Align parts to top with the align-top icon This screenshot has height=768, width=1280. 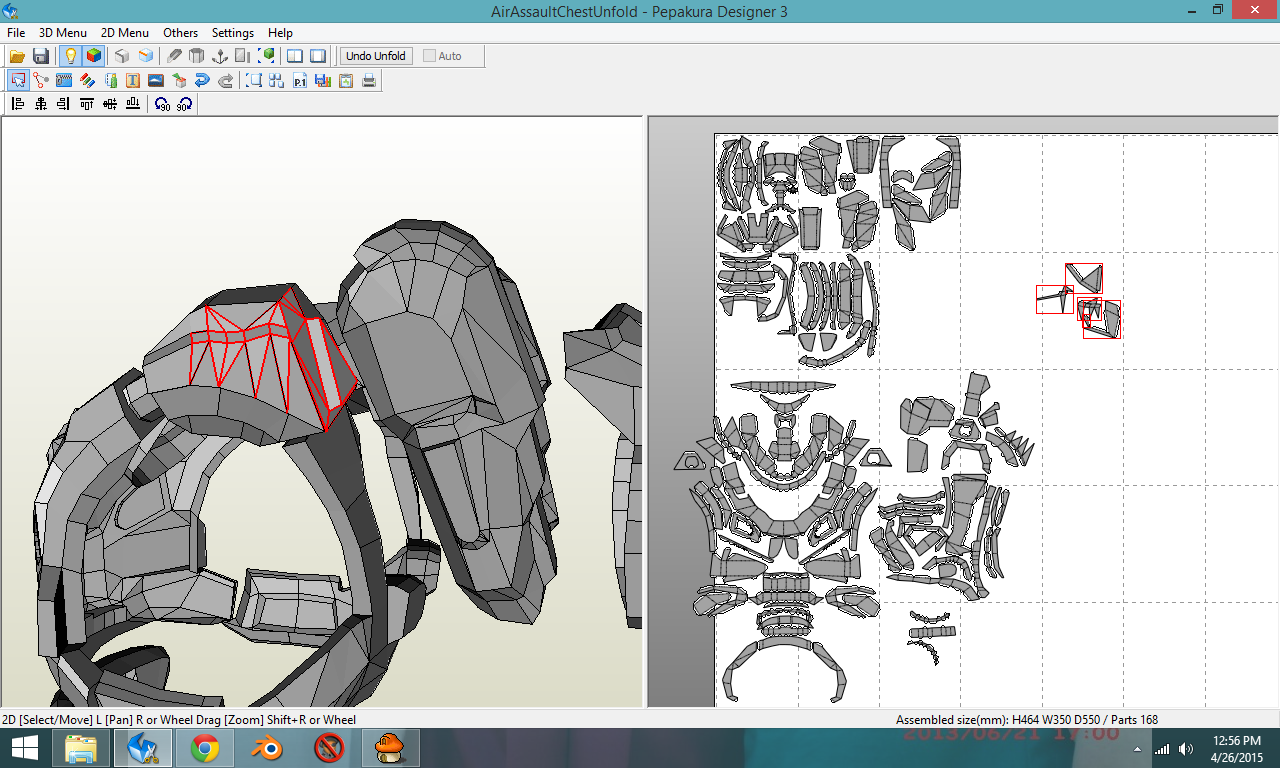pos(87,104)
